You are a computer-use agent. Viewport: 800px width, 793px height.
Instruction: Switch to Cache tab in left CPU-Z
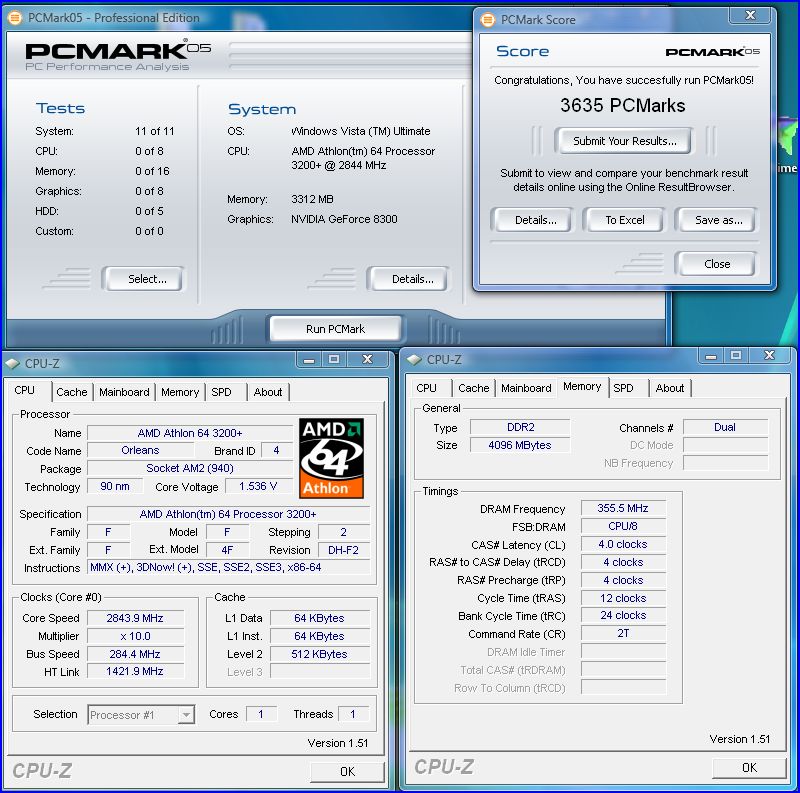[x=71, y=392]
